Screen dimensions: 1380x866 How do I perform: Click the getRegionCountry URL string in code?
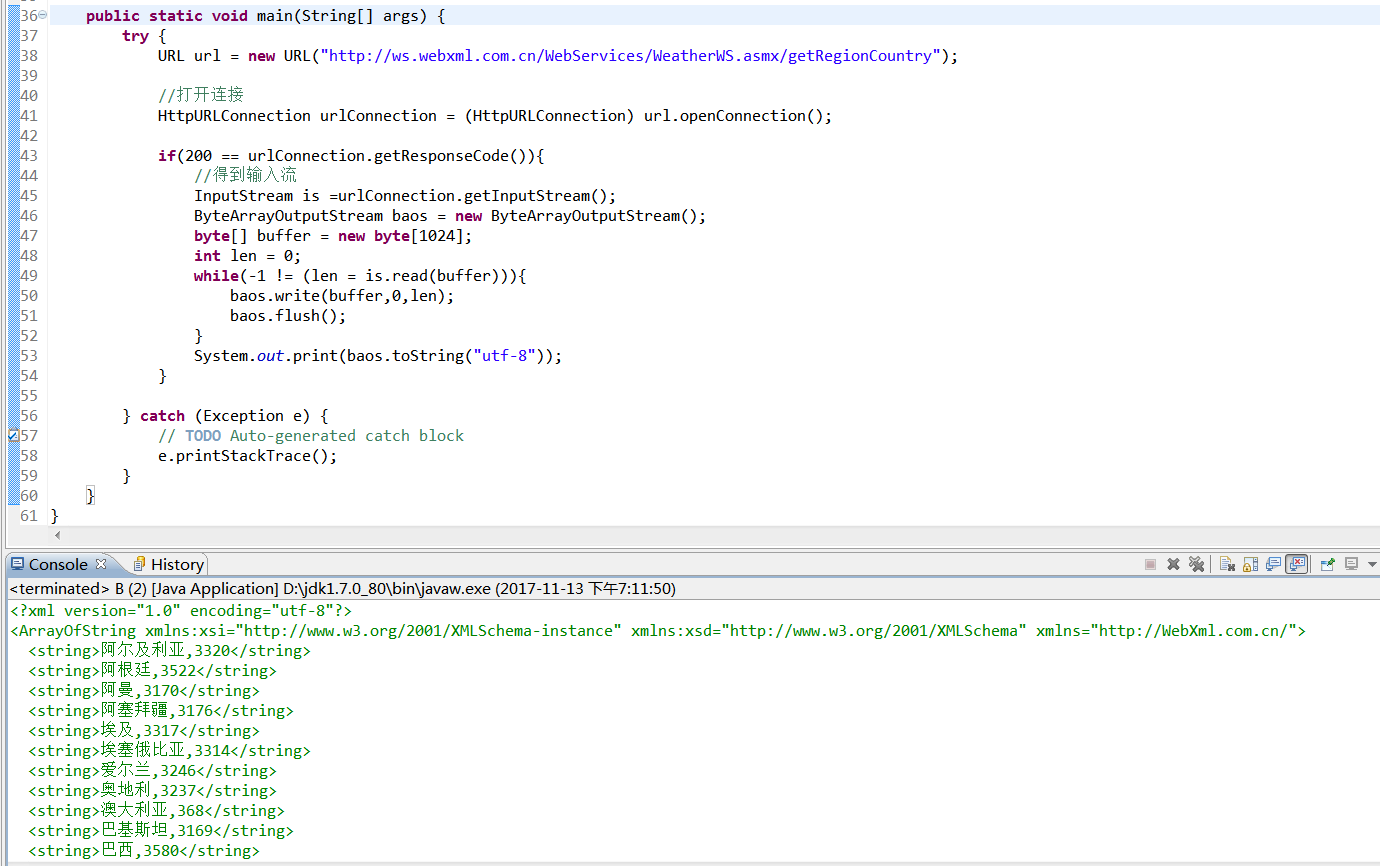click(x=630, y=56)
